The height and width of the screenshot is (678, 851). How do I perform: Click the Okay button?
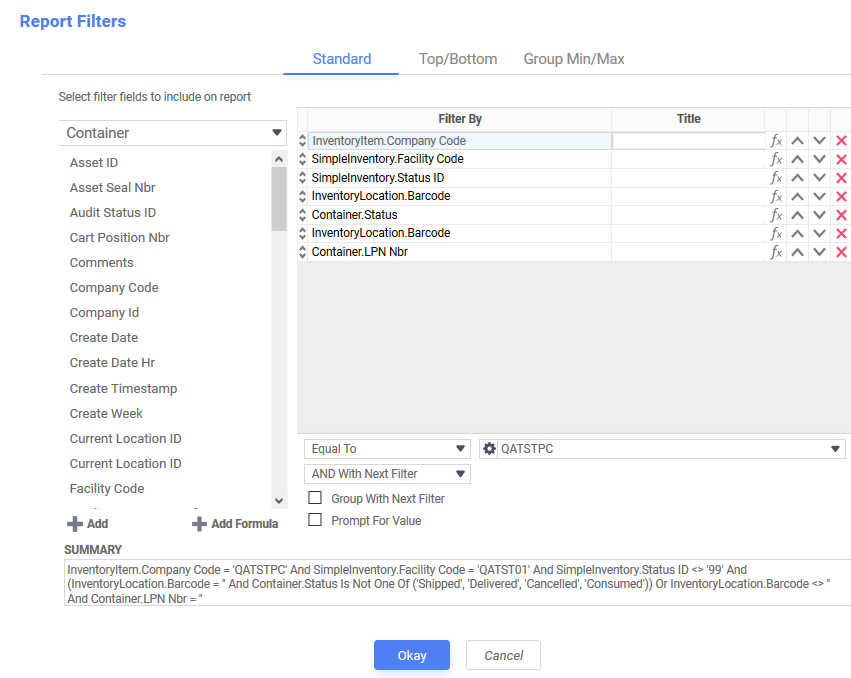coord(411,655)
